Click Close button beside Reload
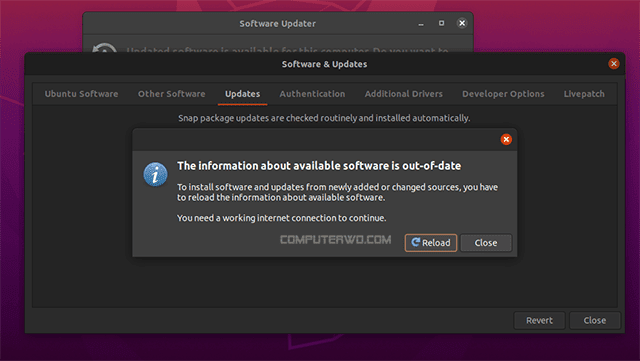Image resolution: width=640 pixels, height=361 pixels. (x=486, y=243)
